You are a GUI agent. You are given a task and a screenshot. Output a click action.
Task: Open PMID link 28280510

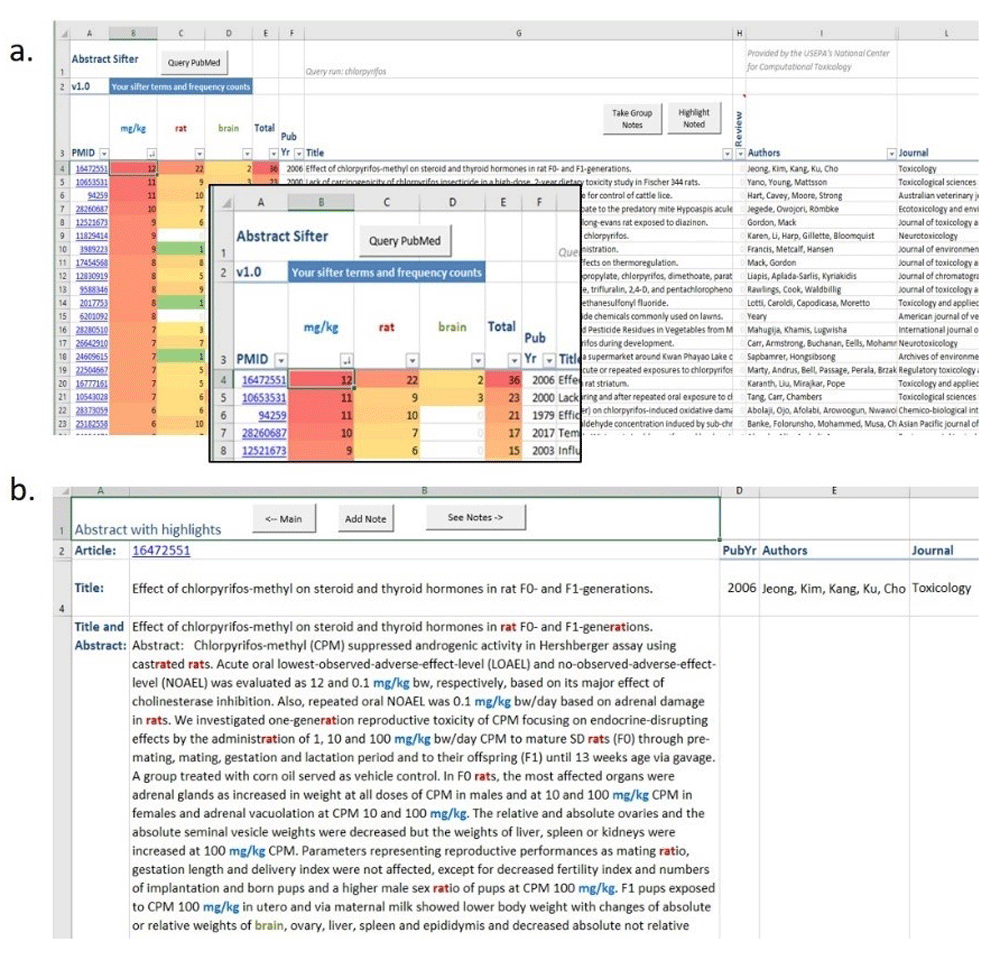(92, 330)
